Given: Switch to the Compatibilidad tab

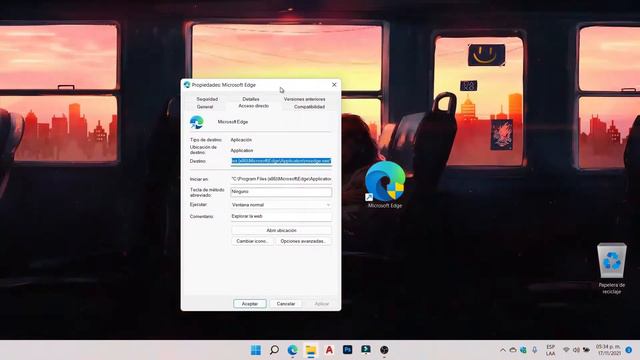Looking at the screenshot, I should click(x=309, y=107).
